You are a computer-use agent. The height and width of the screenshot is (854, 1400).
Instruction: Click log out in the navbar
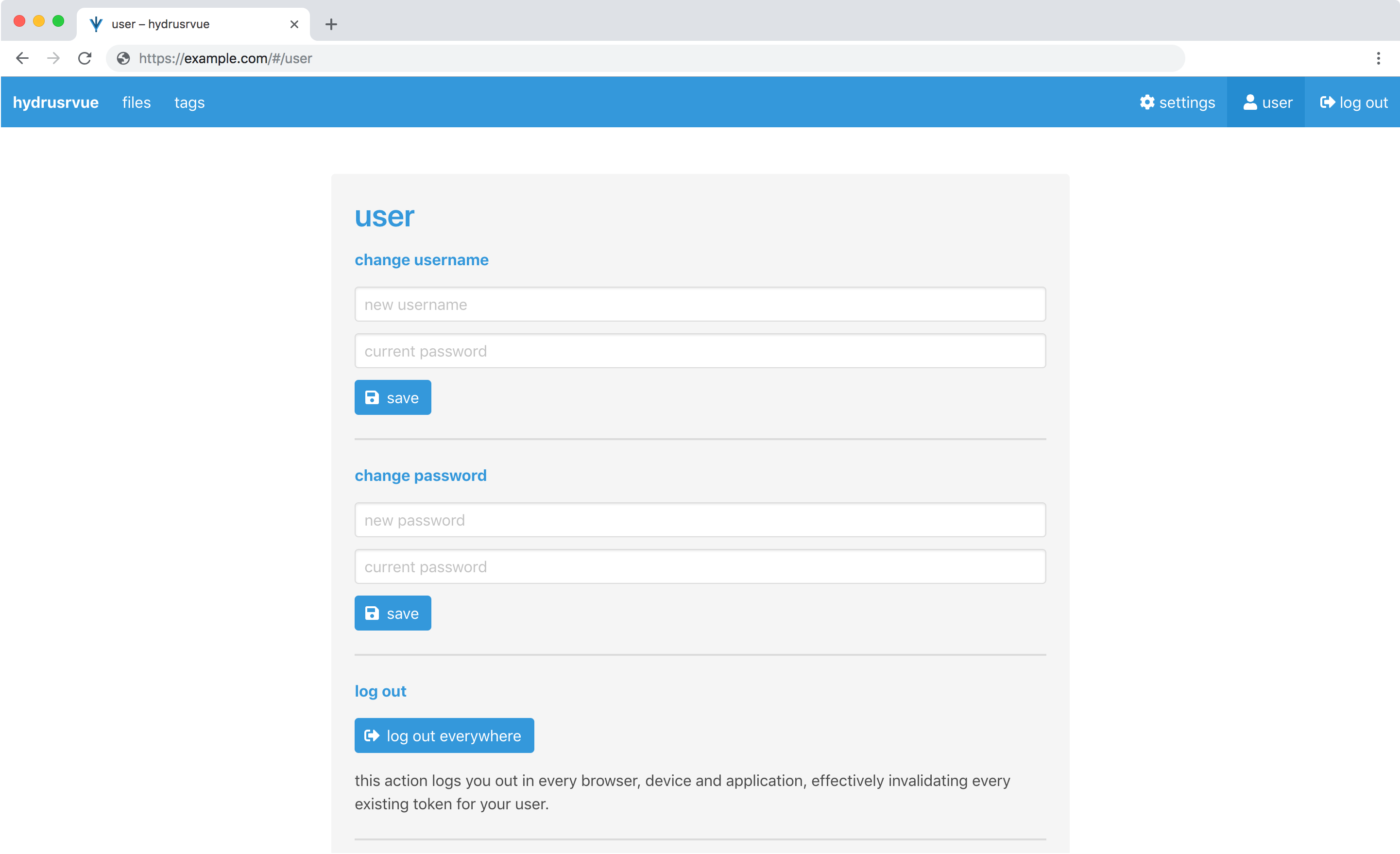(x=1353, y=102)
